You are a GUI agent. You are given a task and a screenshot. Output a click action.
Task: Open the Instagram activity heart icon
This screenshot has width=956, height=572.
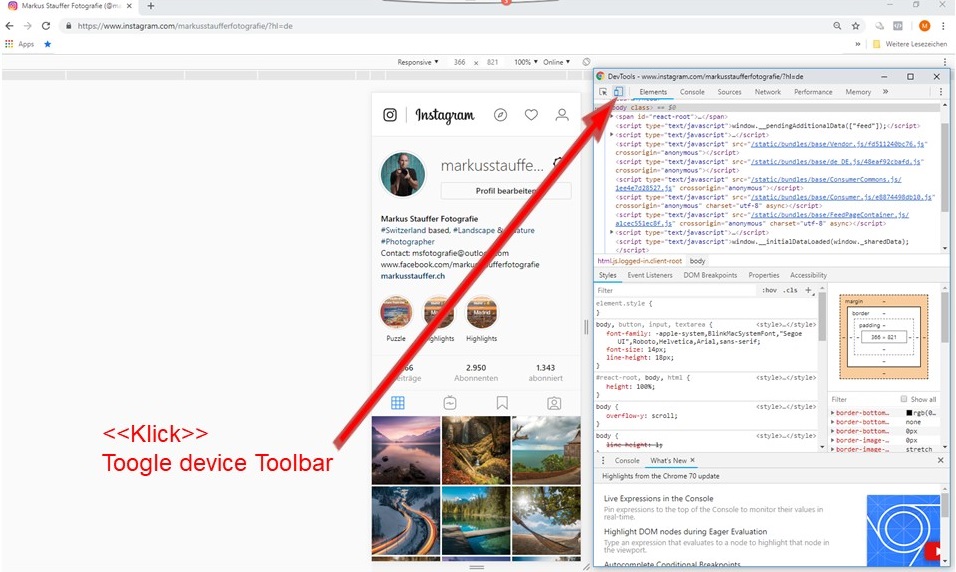tap(531, 115)
